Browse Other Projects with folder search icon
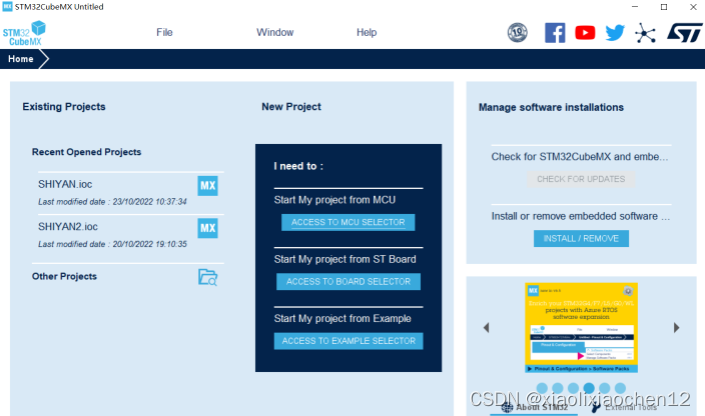 tap(208, 277)
